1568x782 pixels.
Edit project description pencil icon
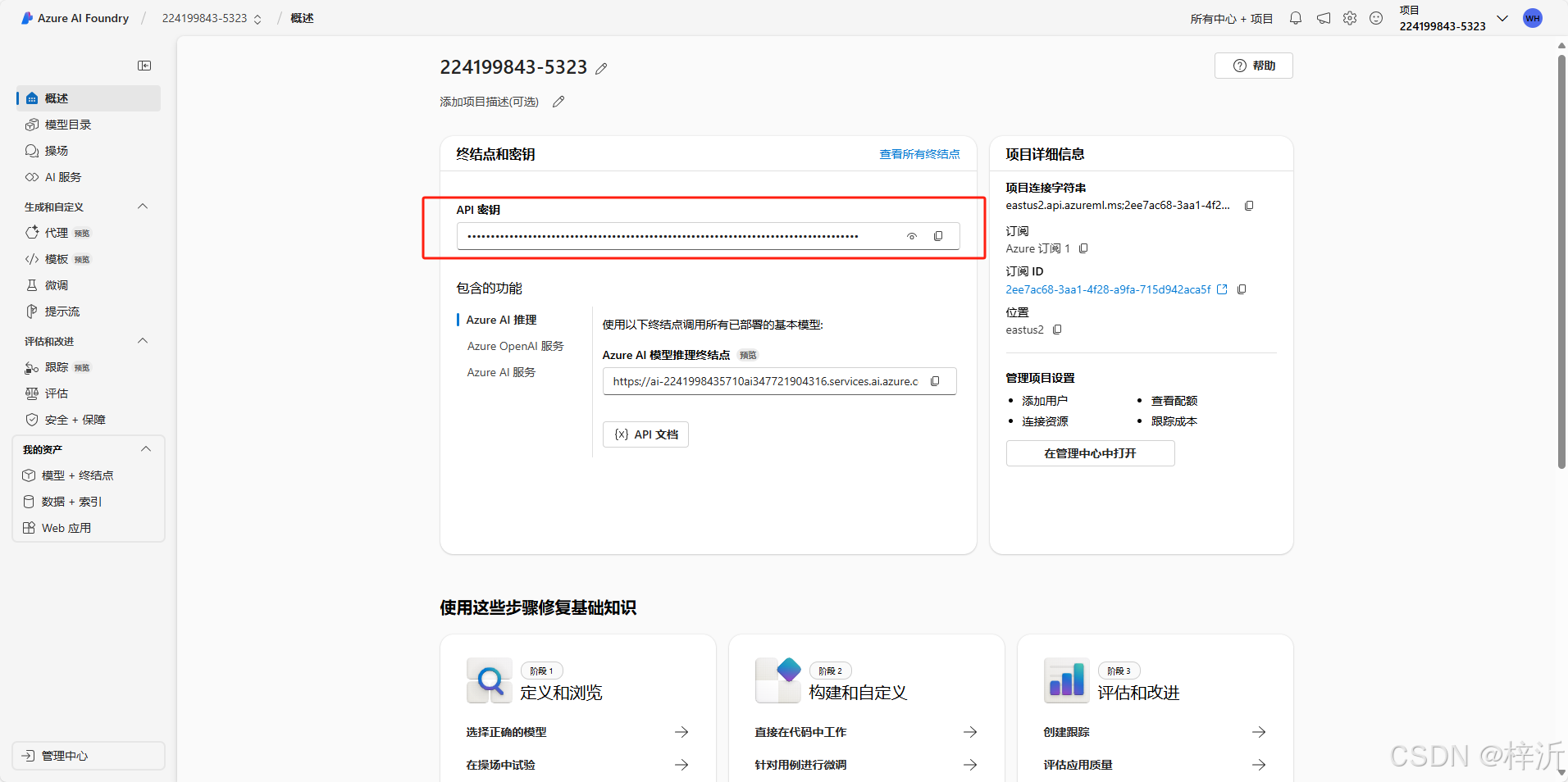pos(558,102)
